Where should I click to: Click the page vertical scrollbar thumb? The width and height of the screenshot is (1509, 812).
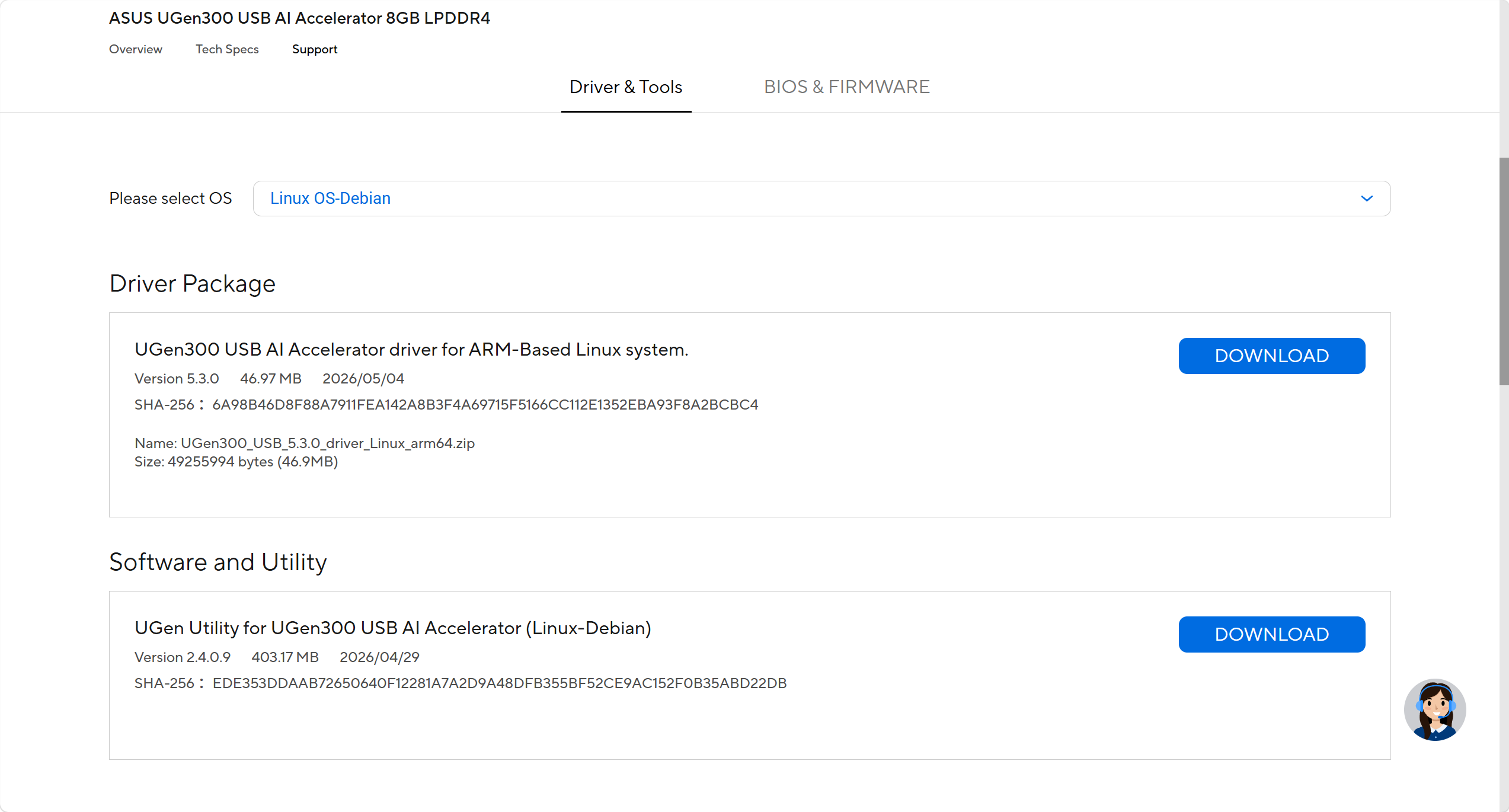1504,271
